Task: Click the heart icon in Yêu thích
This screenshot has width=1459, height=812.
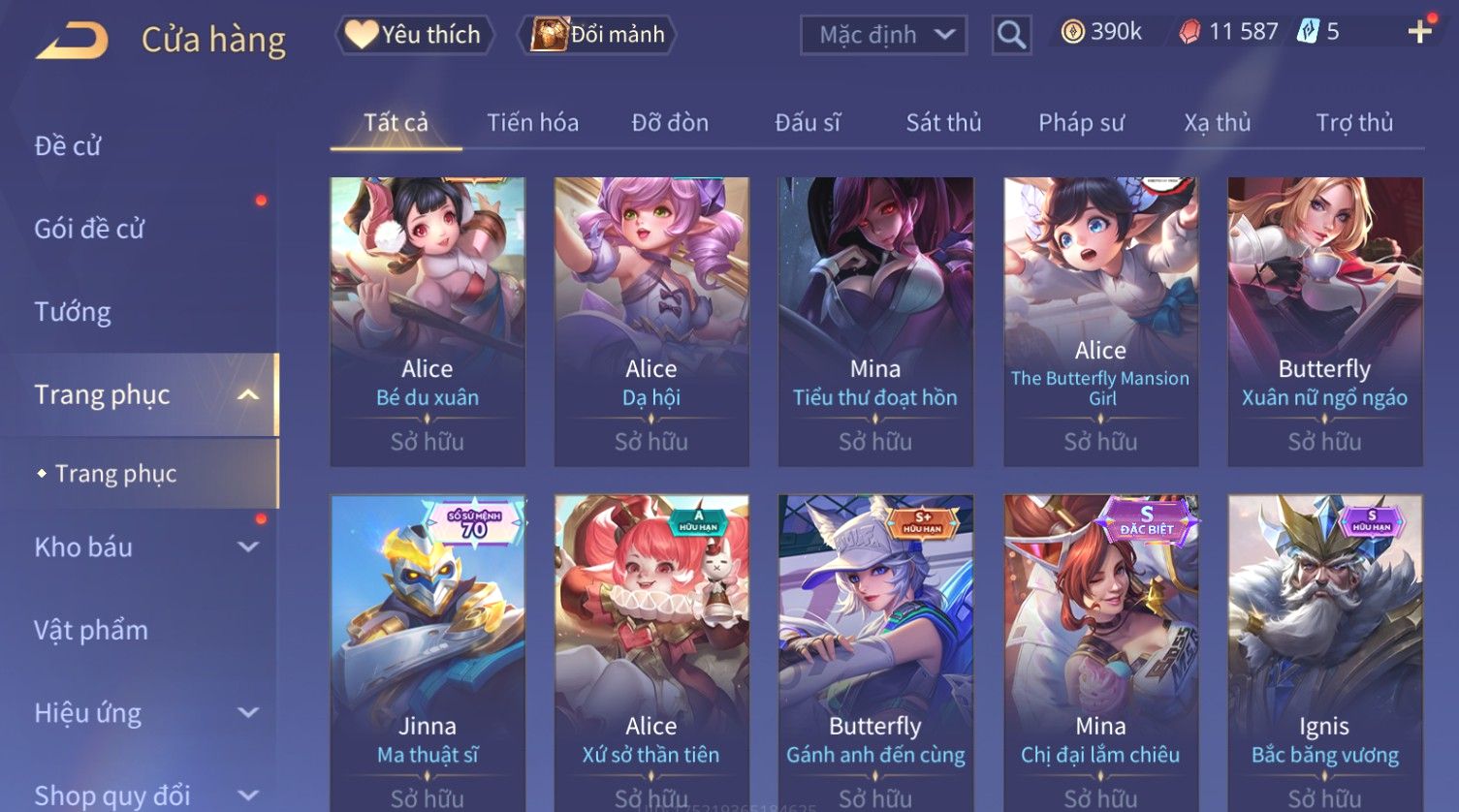Action: (x=362, y=35)
